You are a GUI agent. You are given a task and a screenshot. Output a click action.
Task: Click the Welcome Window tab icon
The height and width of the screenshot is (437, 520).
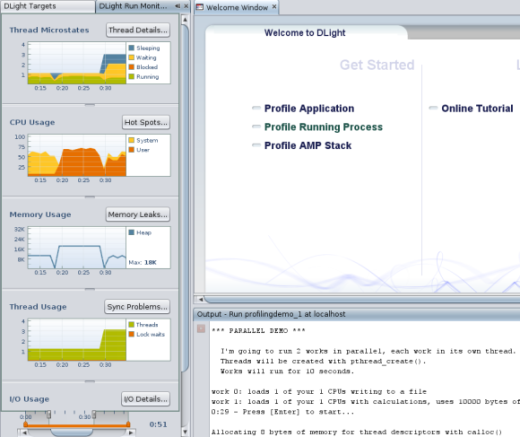(x=200, y=7)
